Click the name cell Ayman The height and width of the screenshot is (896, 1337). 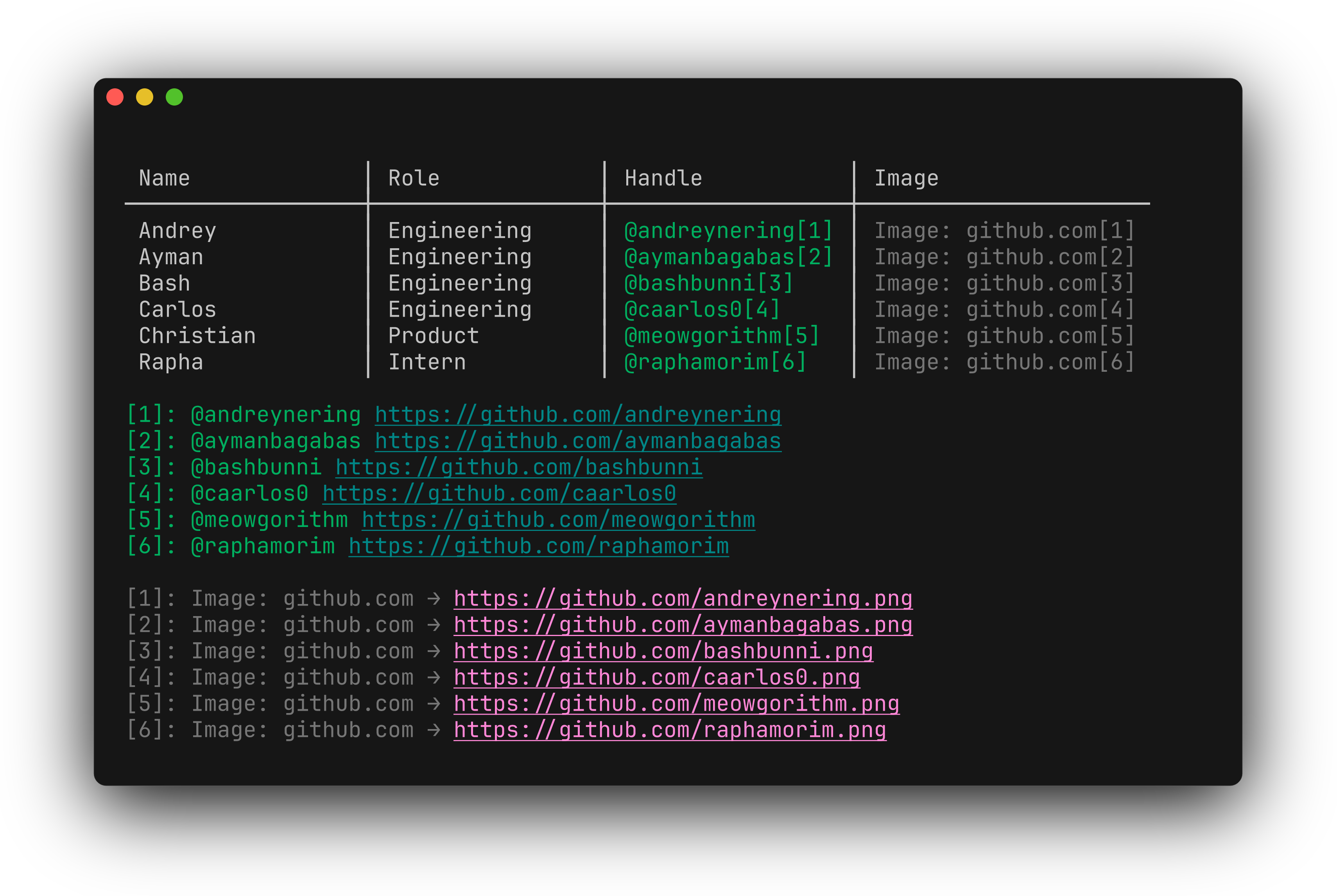click(x=171, y=257)
